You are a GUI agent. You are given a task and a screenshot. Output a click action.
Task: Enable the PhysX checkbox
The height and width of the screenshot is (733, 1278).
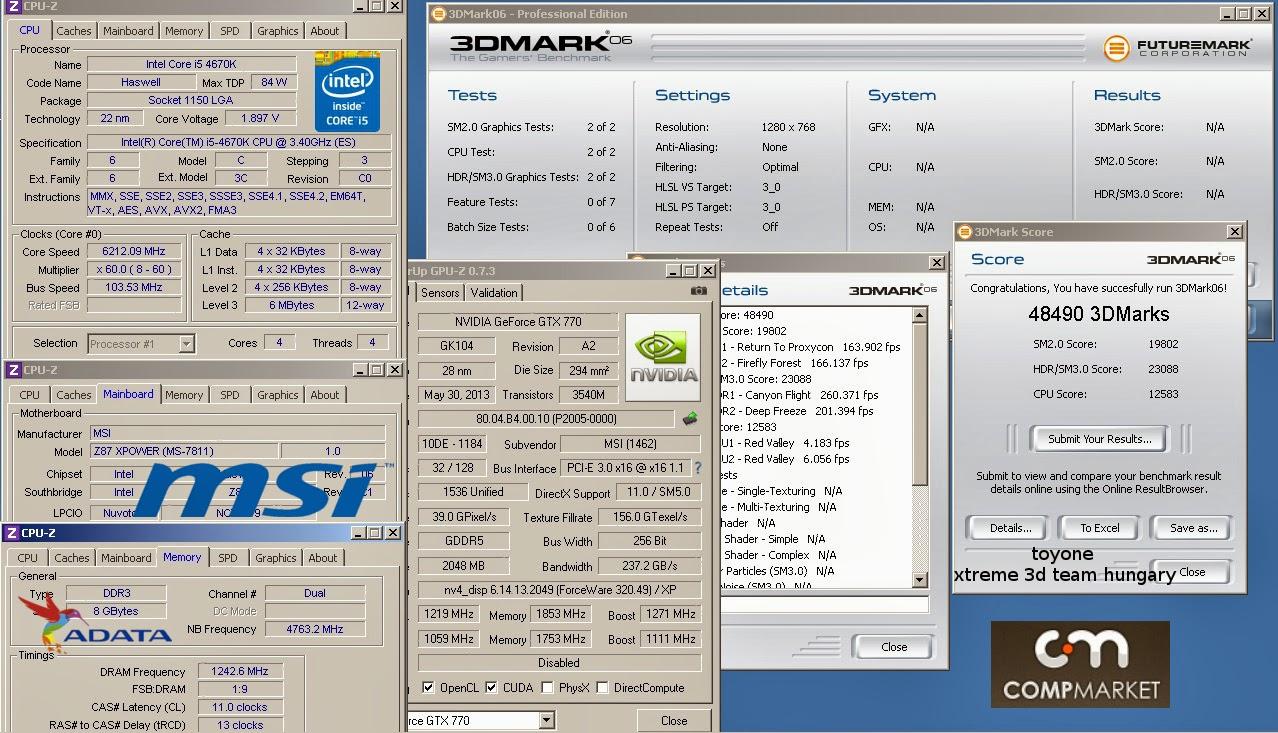547,688
